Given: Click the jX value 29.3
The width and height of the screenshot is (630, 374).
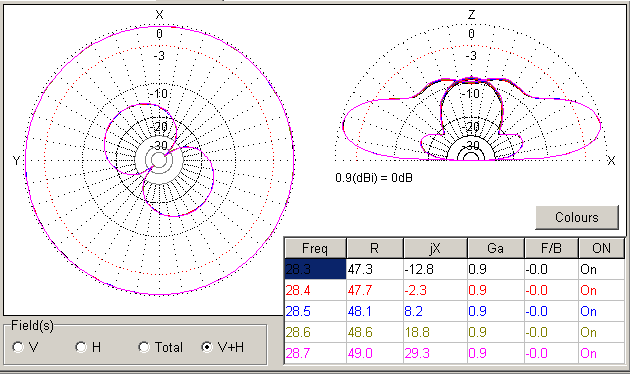Looking at the screenshot, I should [436, 353].
